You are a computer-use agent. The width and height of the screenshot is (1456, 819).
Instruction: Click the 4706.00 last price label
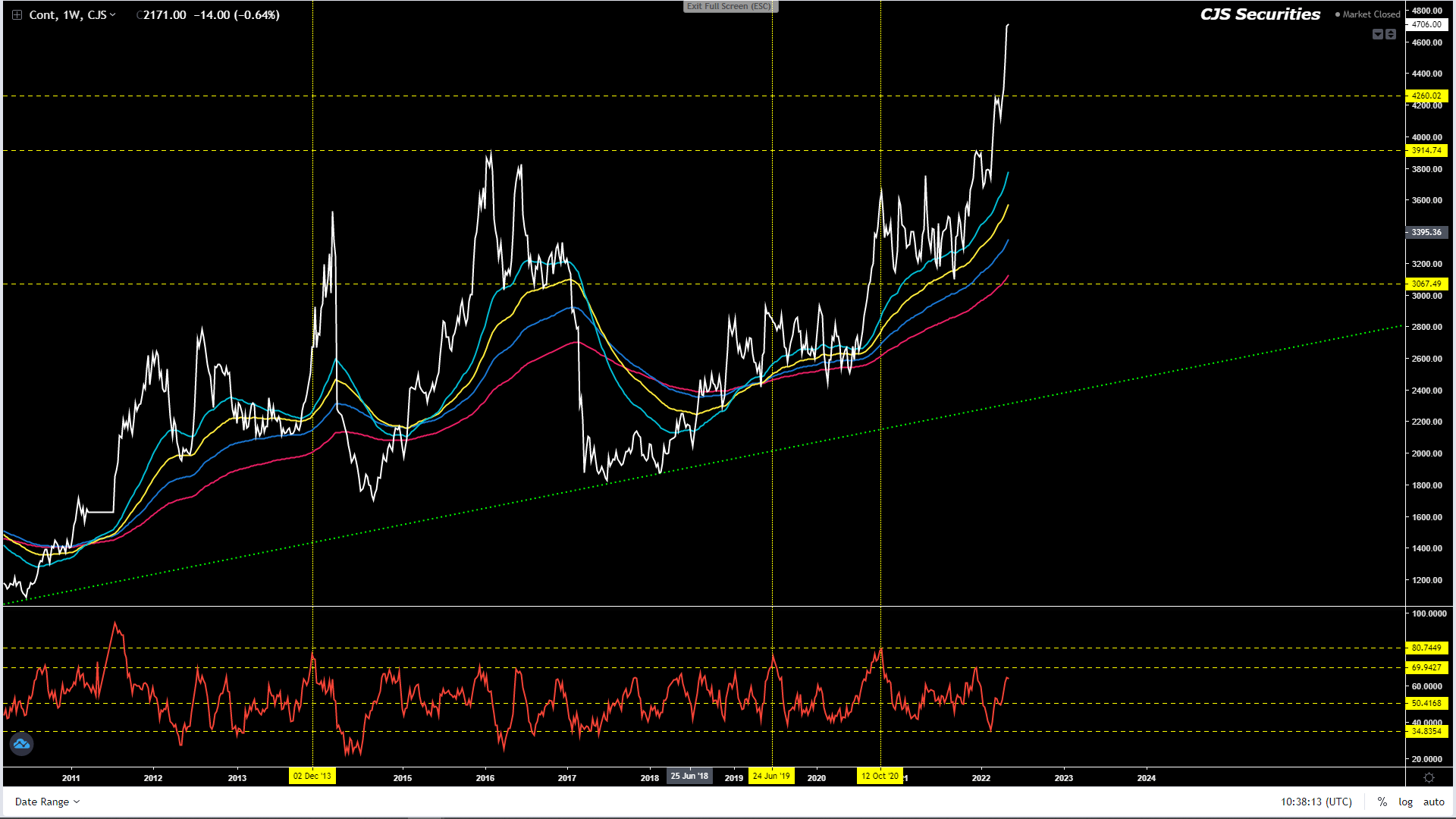(1426, 24)
